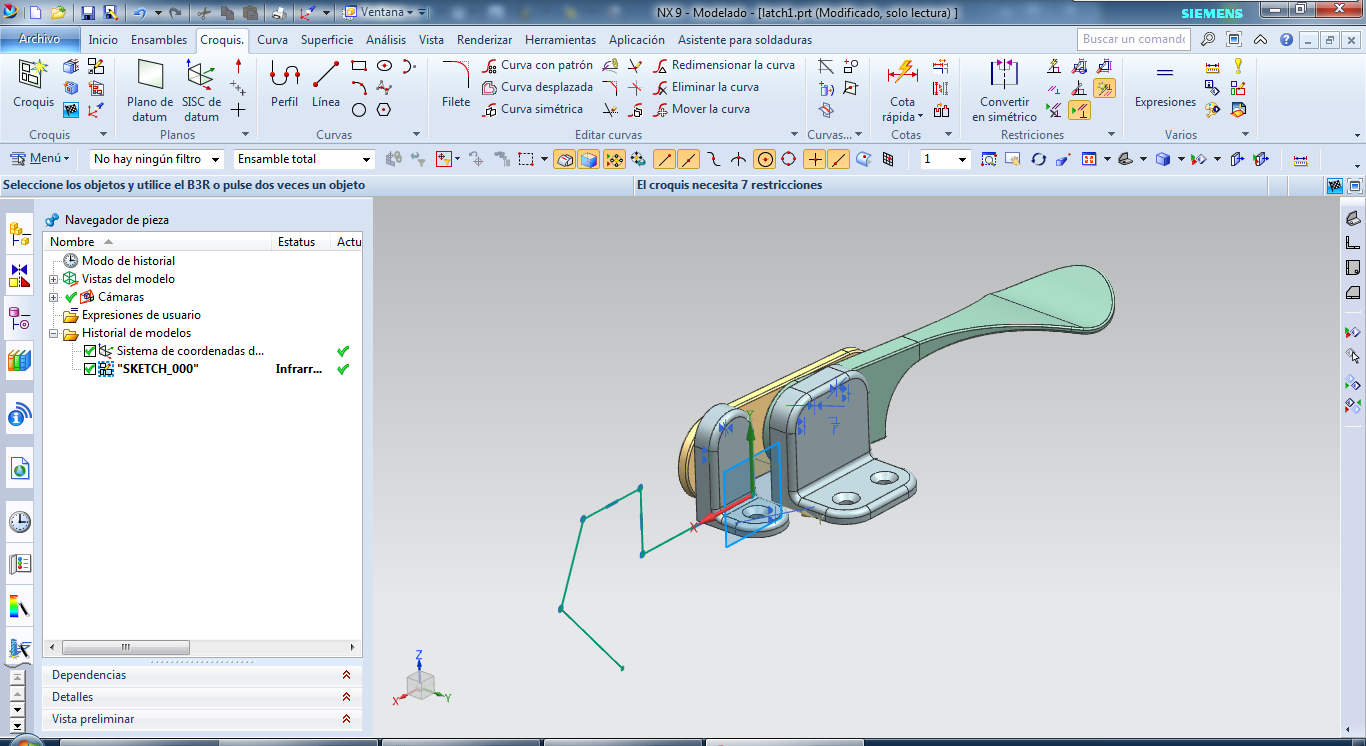Expand the Vista preliminar panel
The image size is (1366, 746).
pyautogui.click(x=202, y=719)
